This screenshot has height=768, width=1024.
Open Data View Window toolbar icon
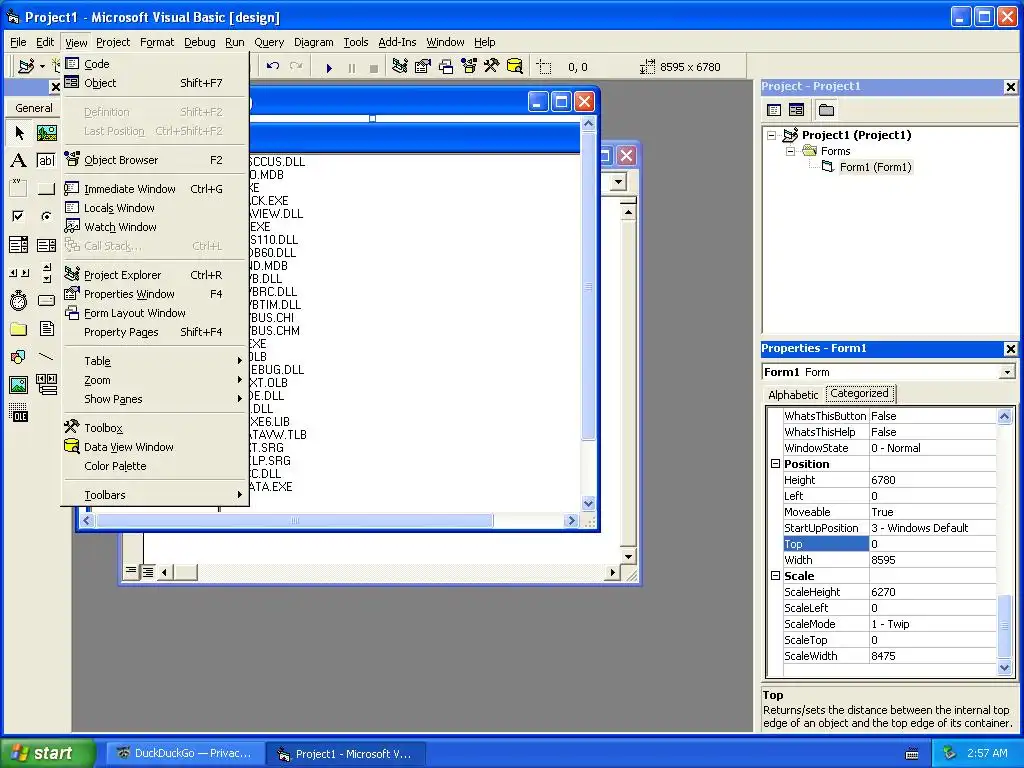coord(515,67)
